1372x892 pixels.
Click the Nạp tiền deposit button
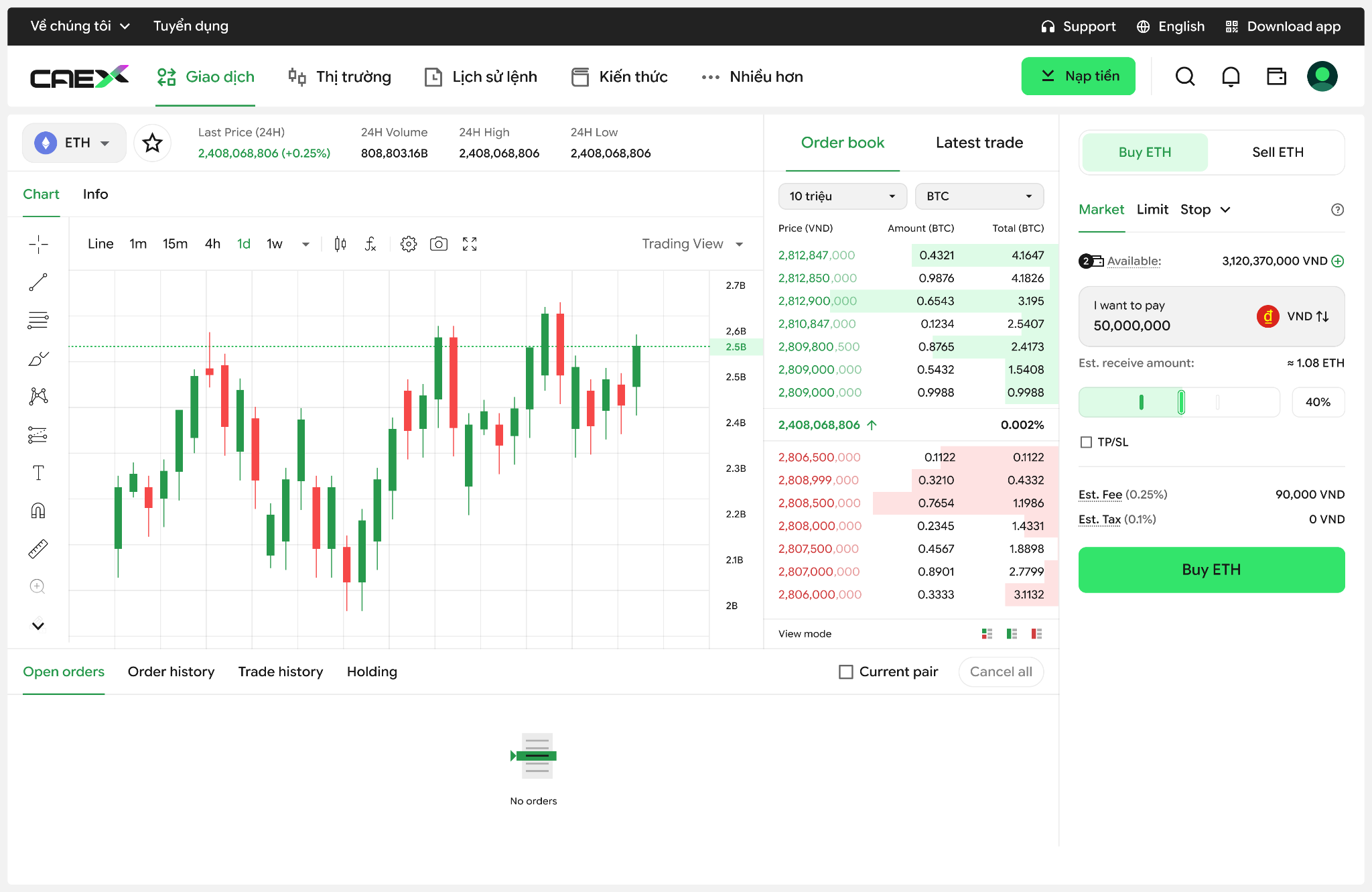[1078, 76]
